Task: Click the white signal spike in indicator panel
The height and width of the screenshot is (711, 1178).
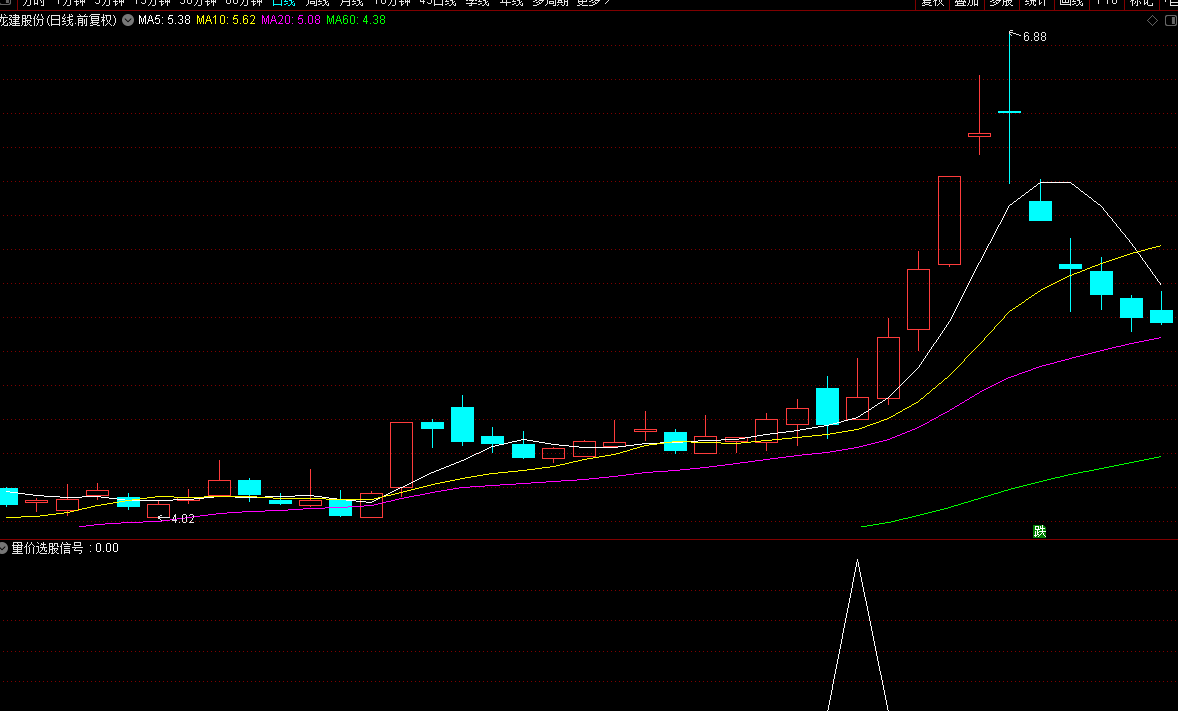Action: 857,635
